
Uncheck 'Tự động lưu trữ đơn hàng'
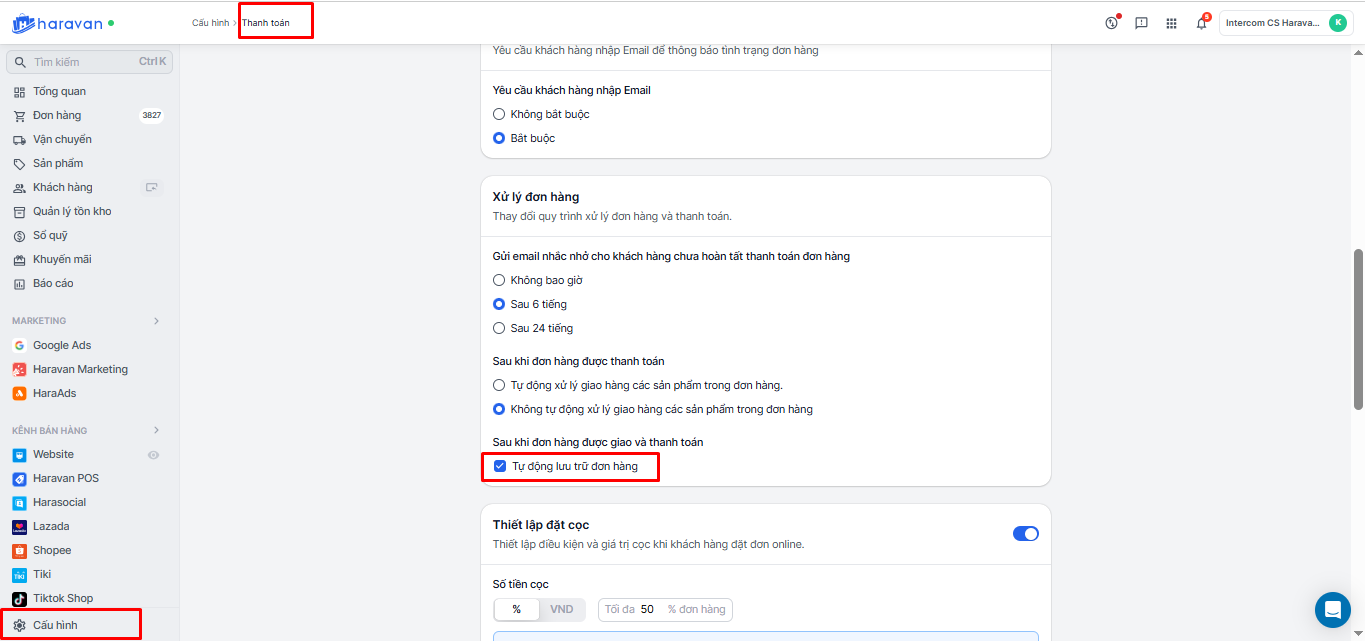click(500, 466)
